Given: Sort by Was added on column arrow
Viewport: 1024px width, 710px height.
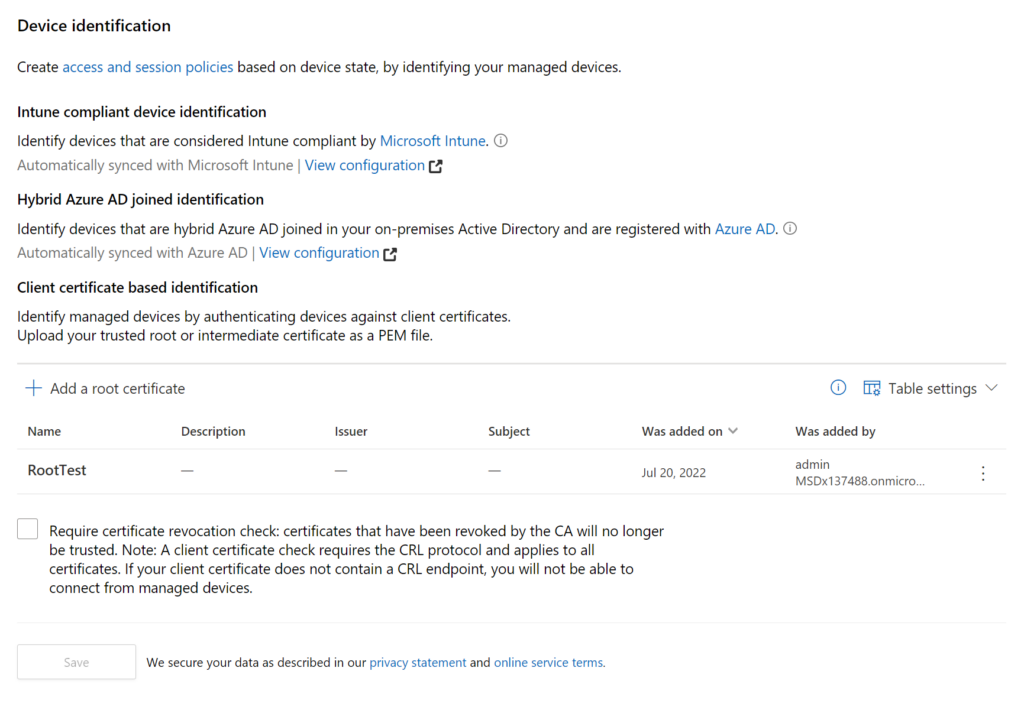Looking at the screenshot, I should tap(733, 431).
